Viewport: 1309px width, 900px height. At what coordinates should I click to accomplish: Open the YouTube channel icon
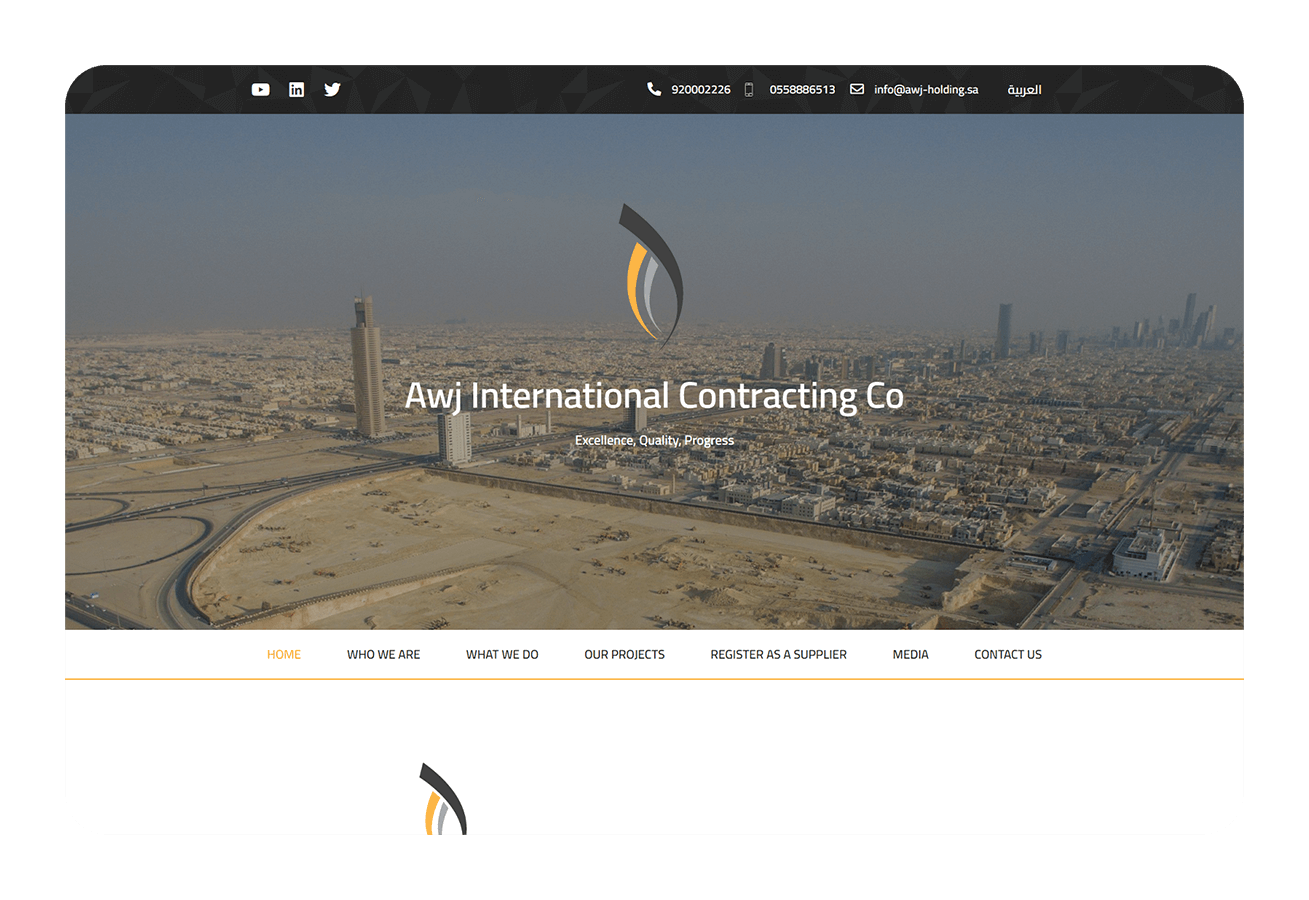[260, 89]
